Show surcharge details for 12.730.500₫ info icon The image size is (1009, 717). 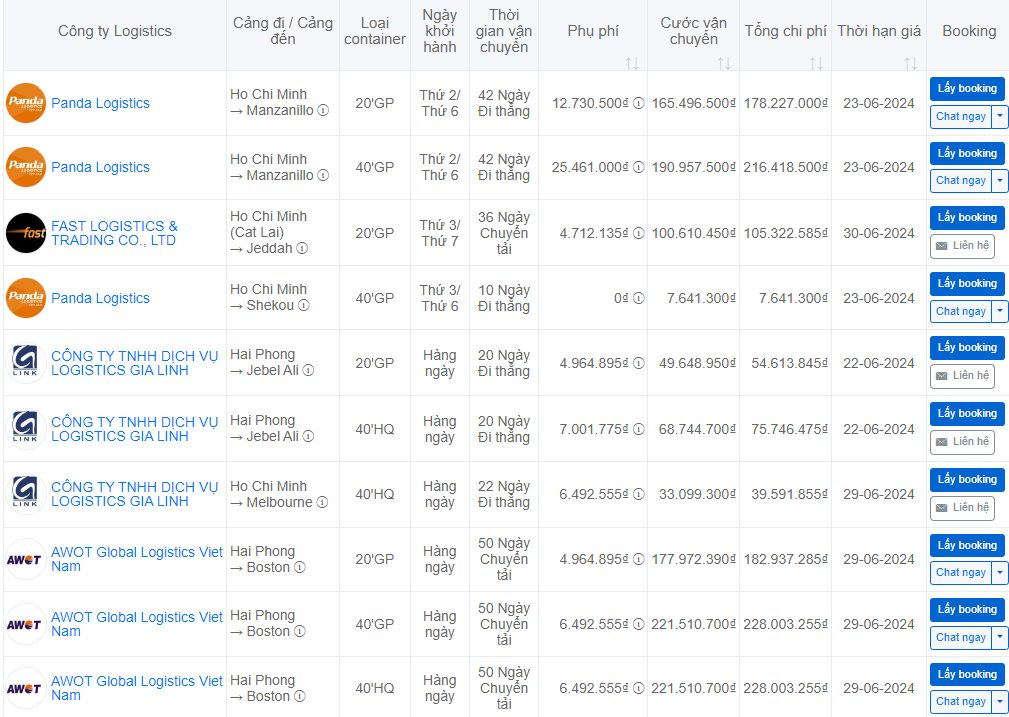pos(639,103)
